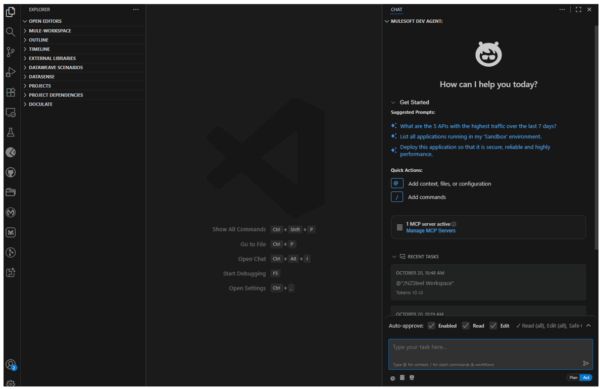Click the Go to File shortcut hint
600x389 pixels.
click(x=268, y=244)
